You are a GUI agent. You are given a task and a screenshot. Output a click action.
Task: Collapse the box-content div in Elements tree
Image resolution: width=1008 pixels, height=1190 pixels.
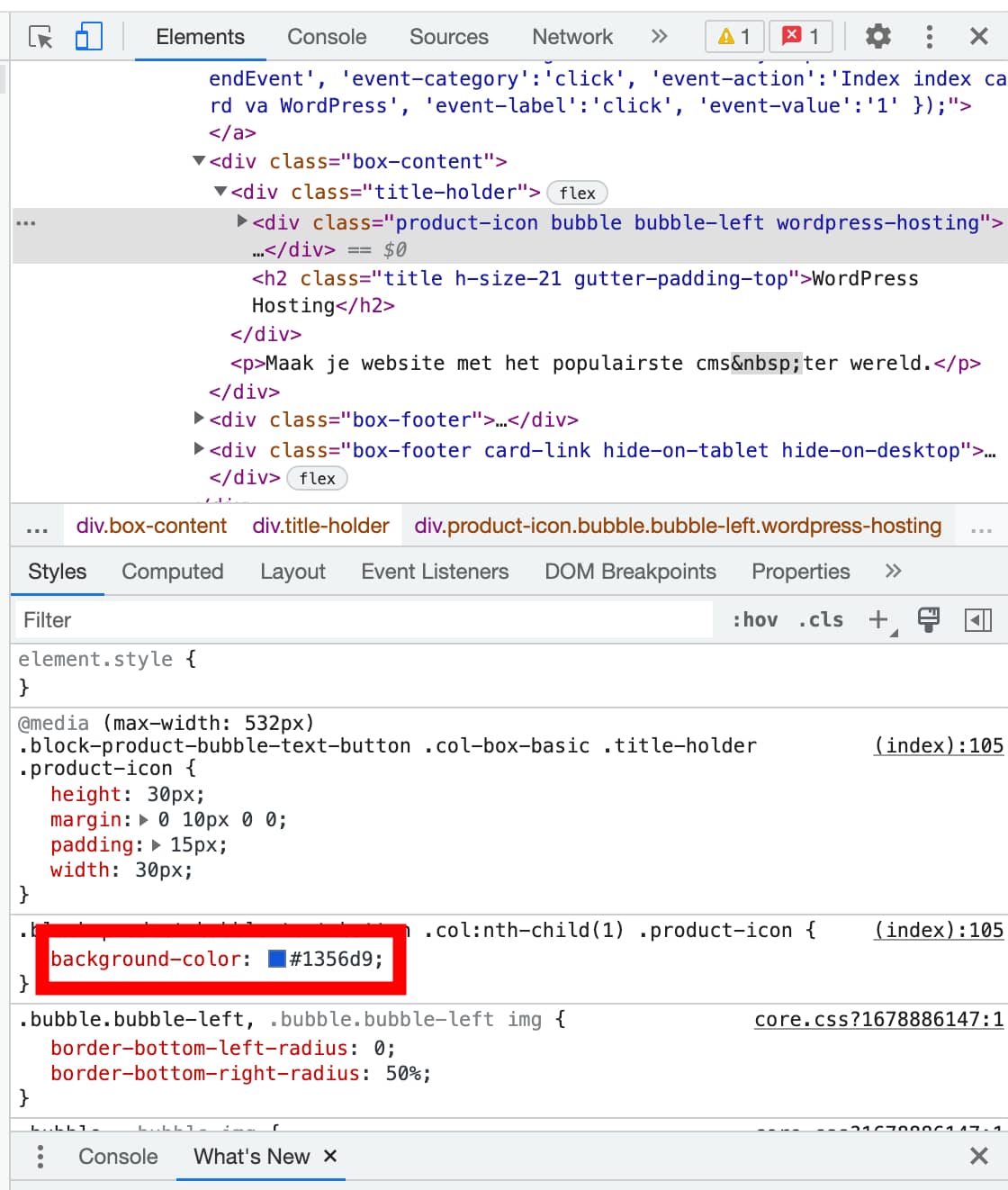(197, 162)
